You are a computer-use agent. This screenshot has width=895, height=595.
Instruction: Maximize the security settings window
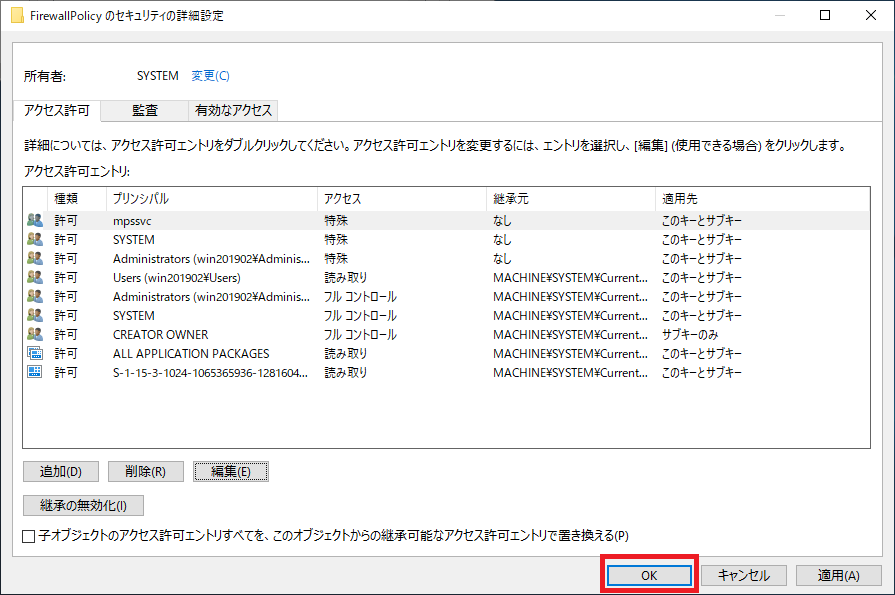coord(825,15)
